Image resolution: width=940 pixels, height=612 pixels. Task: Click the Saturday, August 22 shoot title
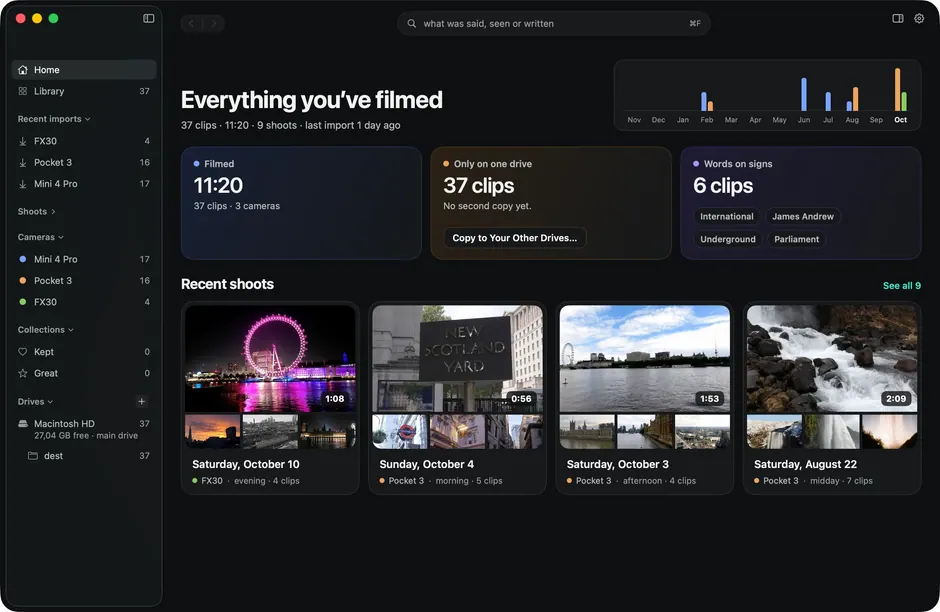(x=805, y=465)
